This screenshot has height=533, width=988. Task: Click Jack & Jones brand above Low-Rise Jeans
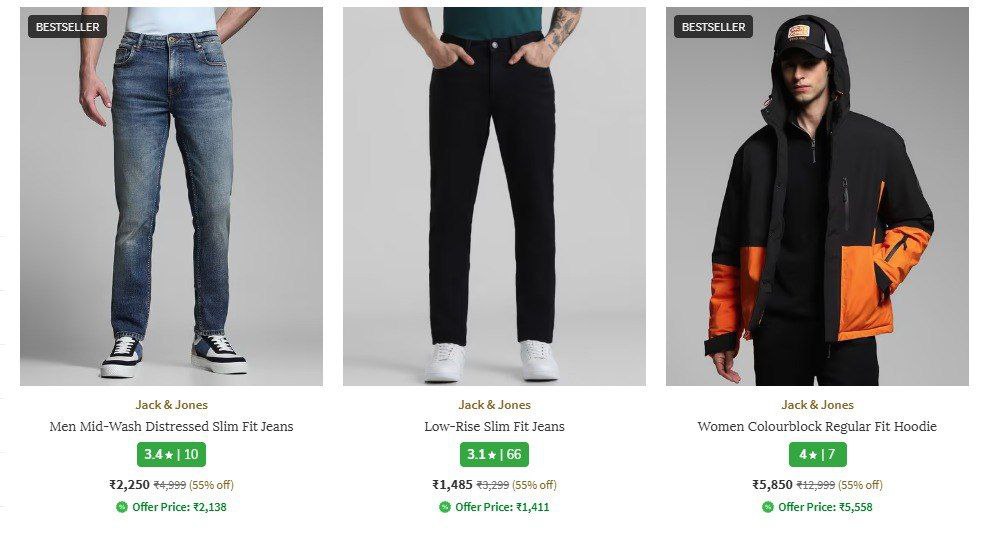click(x=494, y=405)
